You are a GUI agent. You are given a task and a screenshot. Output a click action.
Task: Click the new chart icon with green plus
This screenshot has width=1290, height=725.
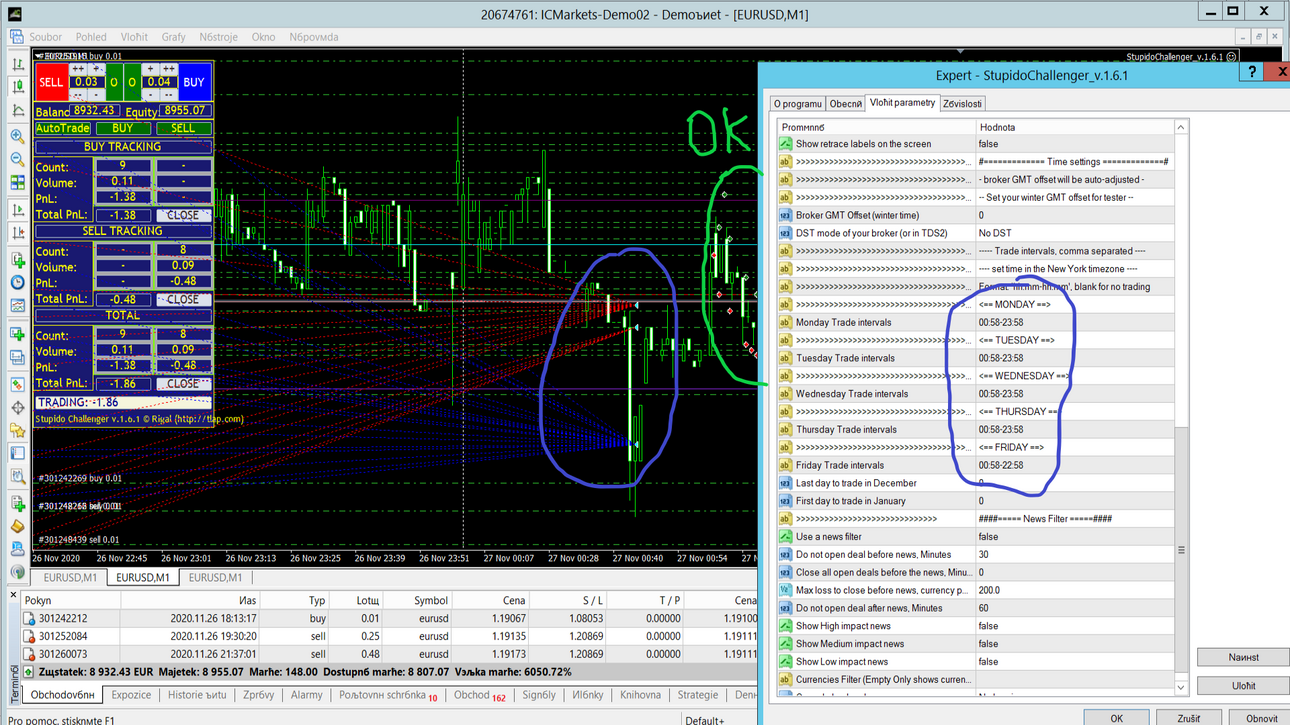coord(17,334)
